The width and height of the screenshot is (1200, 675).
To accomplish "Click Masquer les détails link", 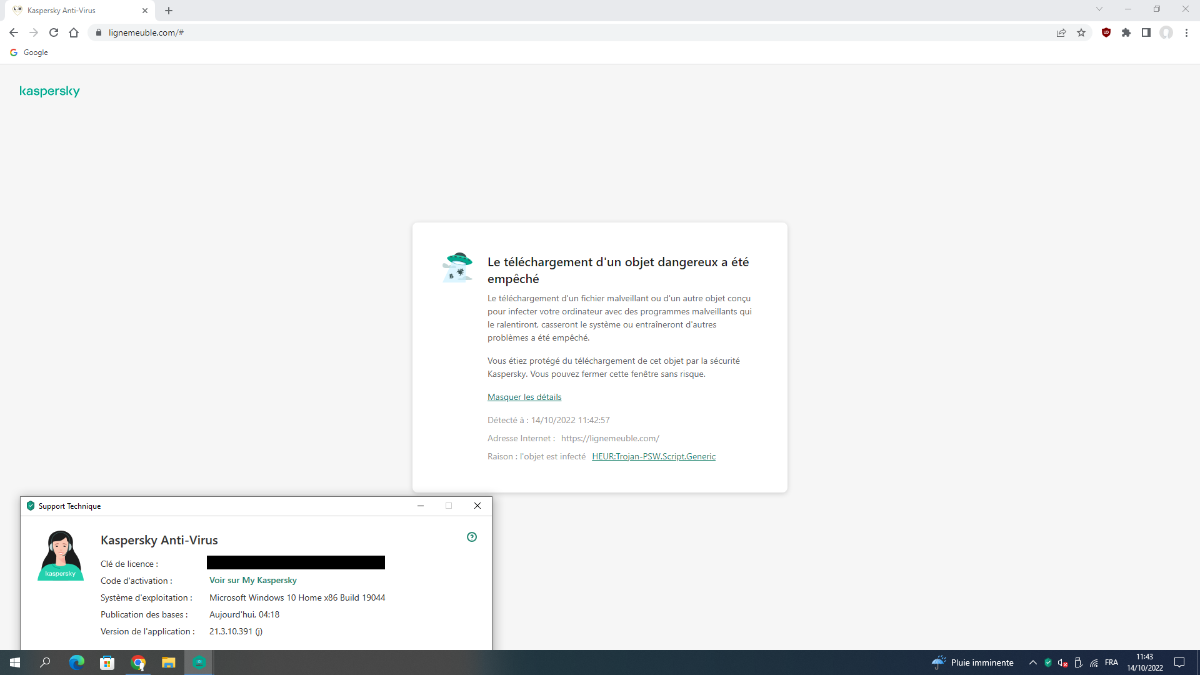I will 524,397.
